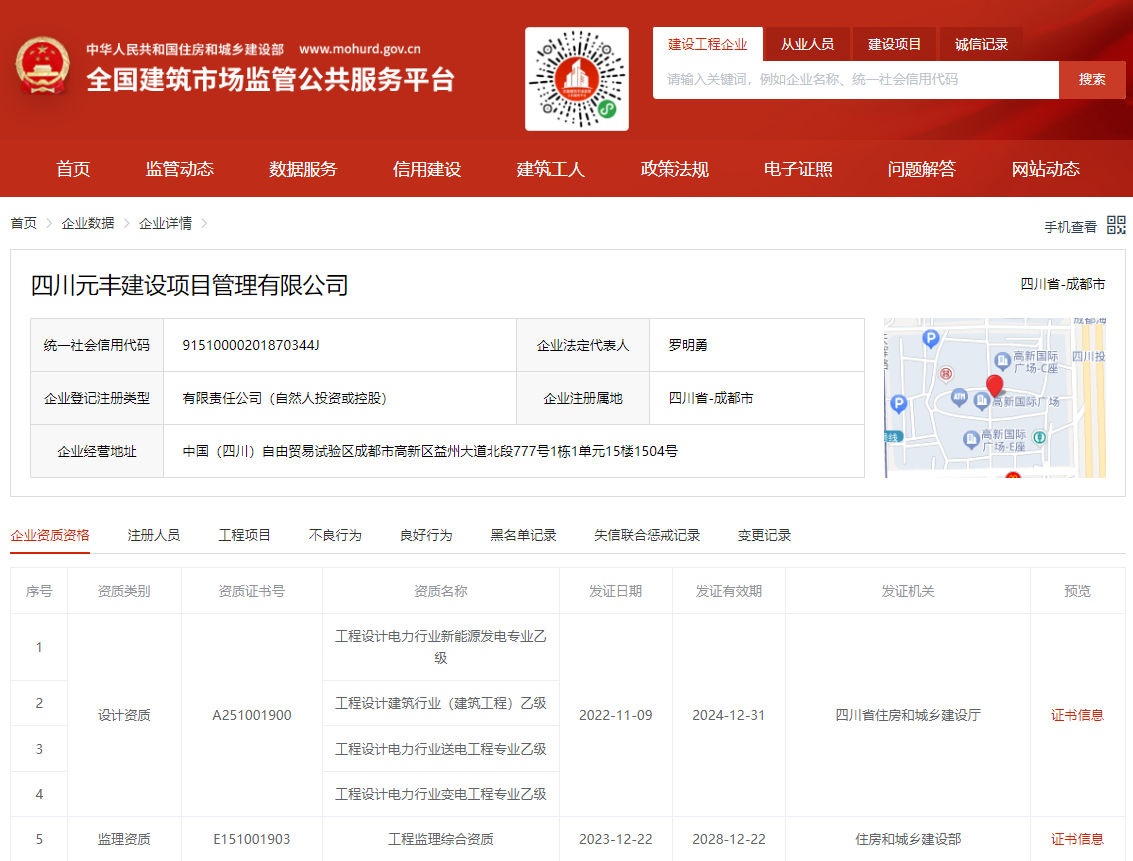This screenshot has height=861, width=1133.
Task: Click the parking P icon on the map
Action: [x=931, y=338]
